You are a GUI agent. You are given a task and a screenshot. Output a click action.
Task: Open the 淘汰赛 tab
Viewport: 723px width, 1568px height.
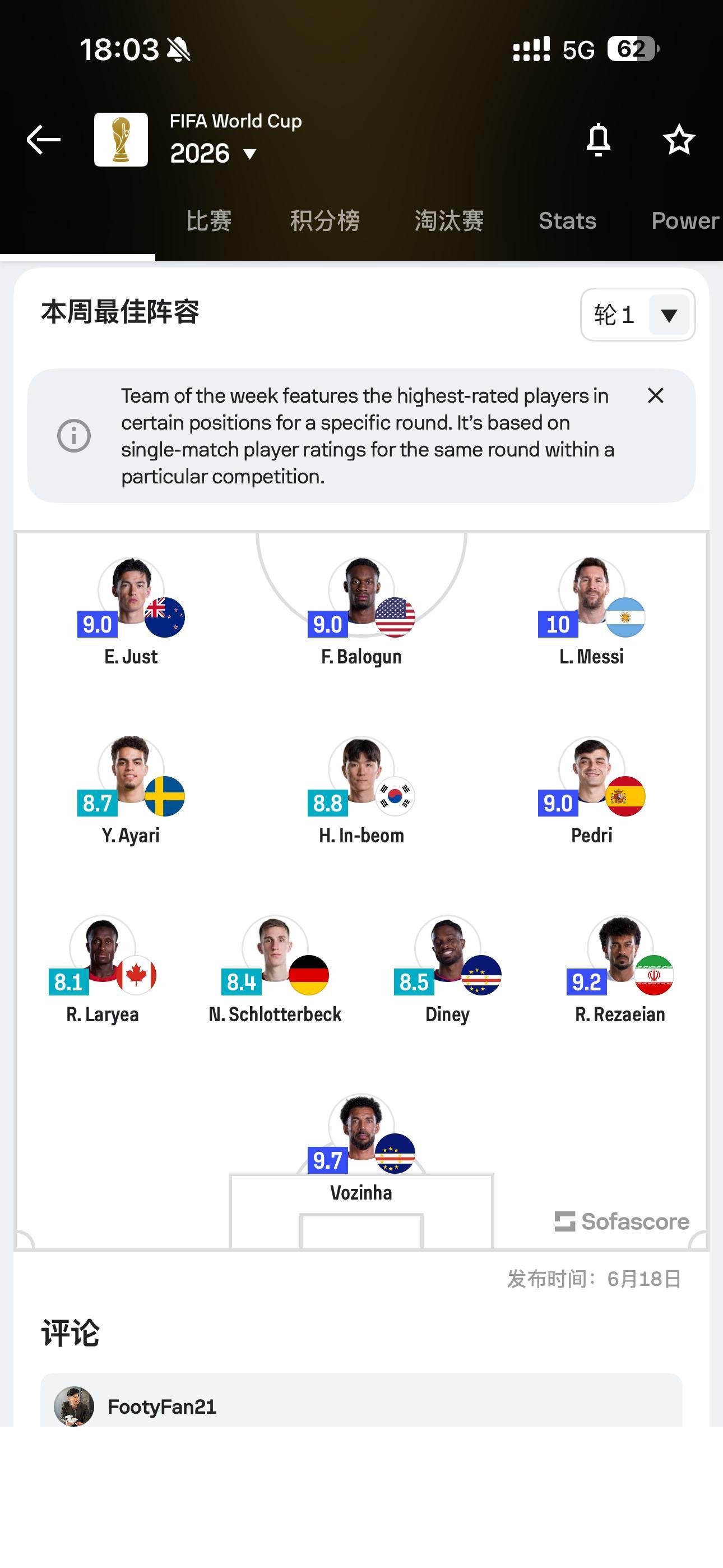[x=449, y=220]
